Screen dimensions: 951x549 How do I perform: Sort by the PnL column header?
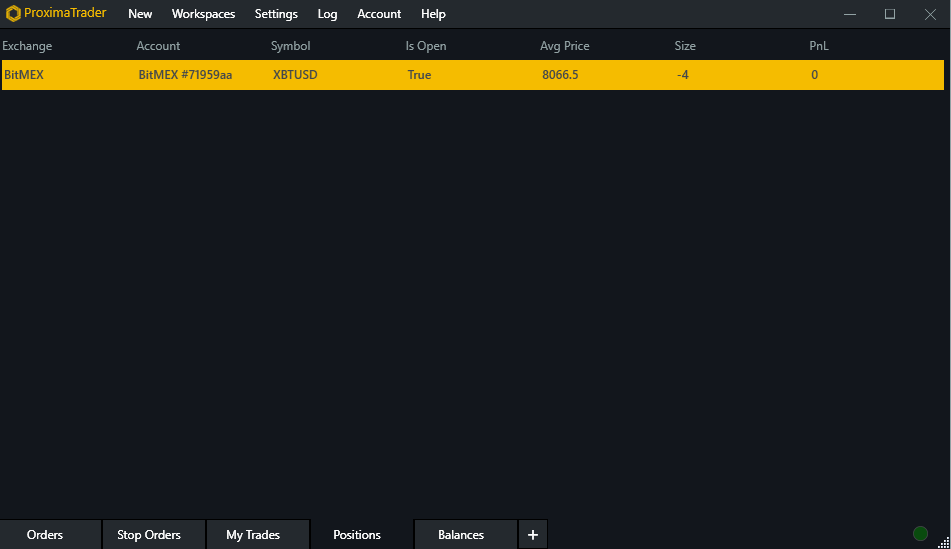[819, 46]
